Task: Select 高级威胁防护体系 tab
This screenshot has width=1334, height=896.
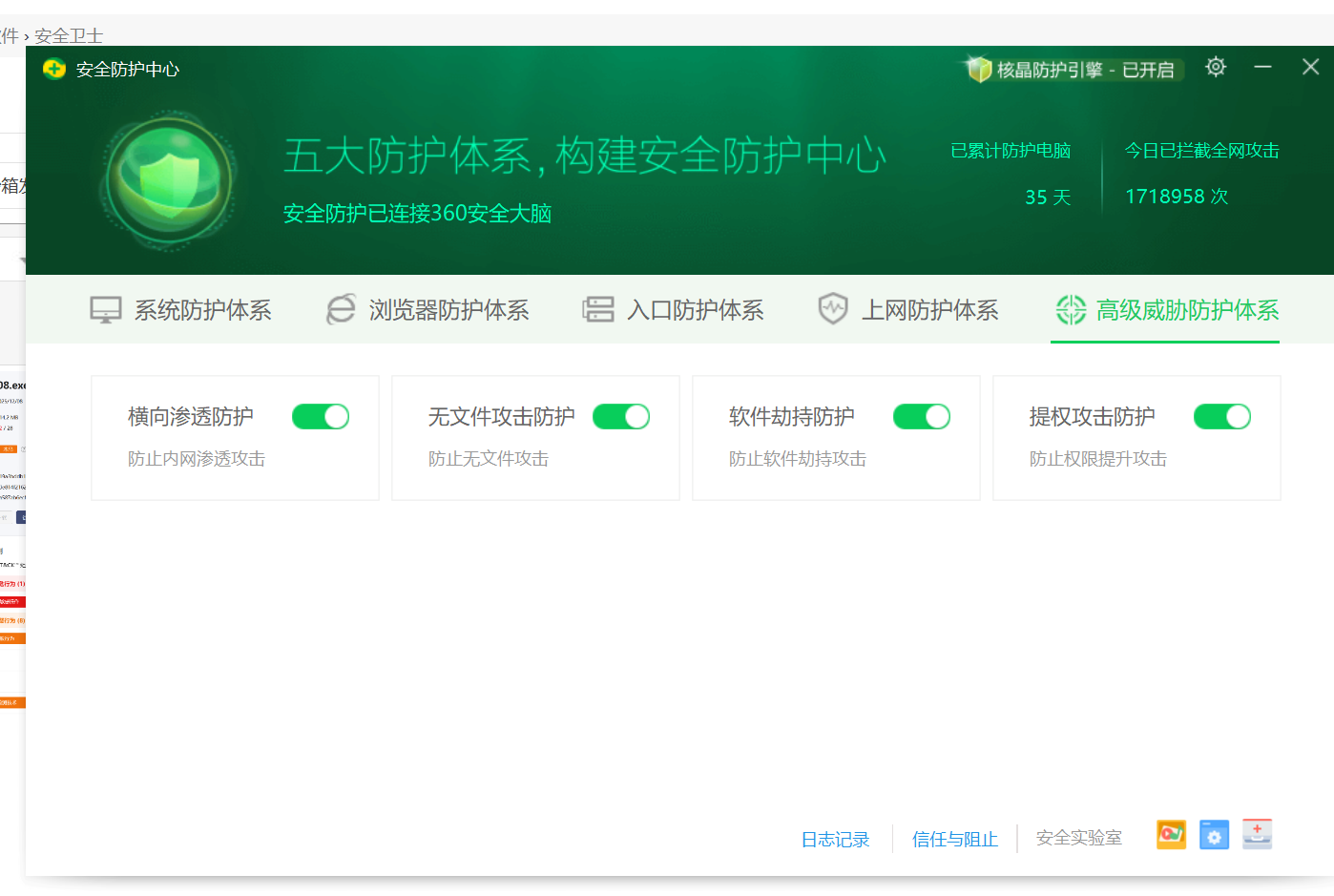Action: point(1166,310)
